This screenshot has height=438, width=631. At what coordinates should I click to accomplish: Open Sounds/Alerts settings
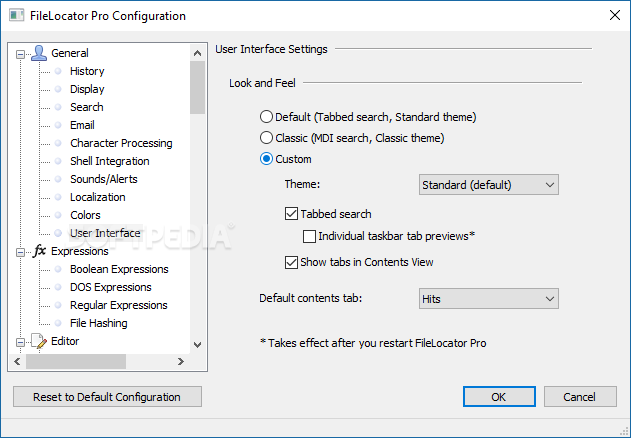click(x=103, y=179)
